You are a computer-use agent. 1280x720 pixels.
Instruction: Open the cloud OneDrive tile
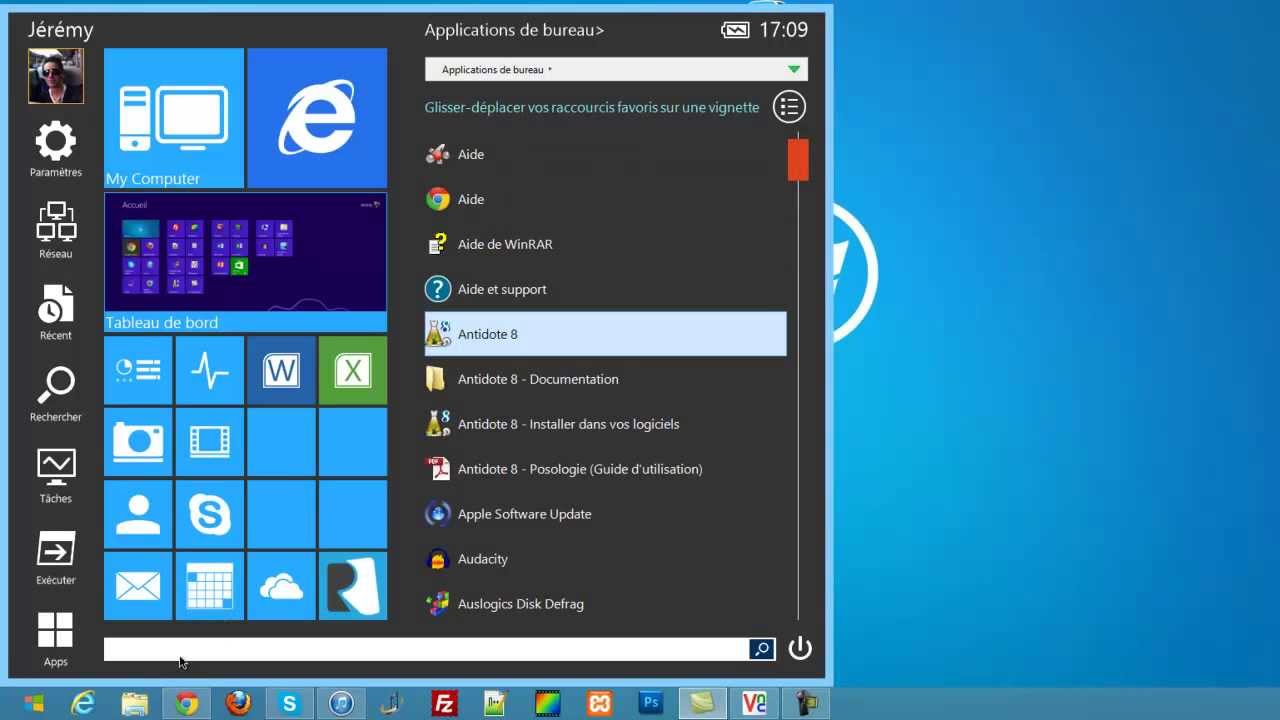pyautogui.click(x=281, y=586)
